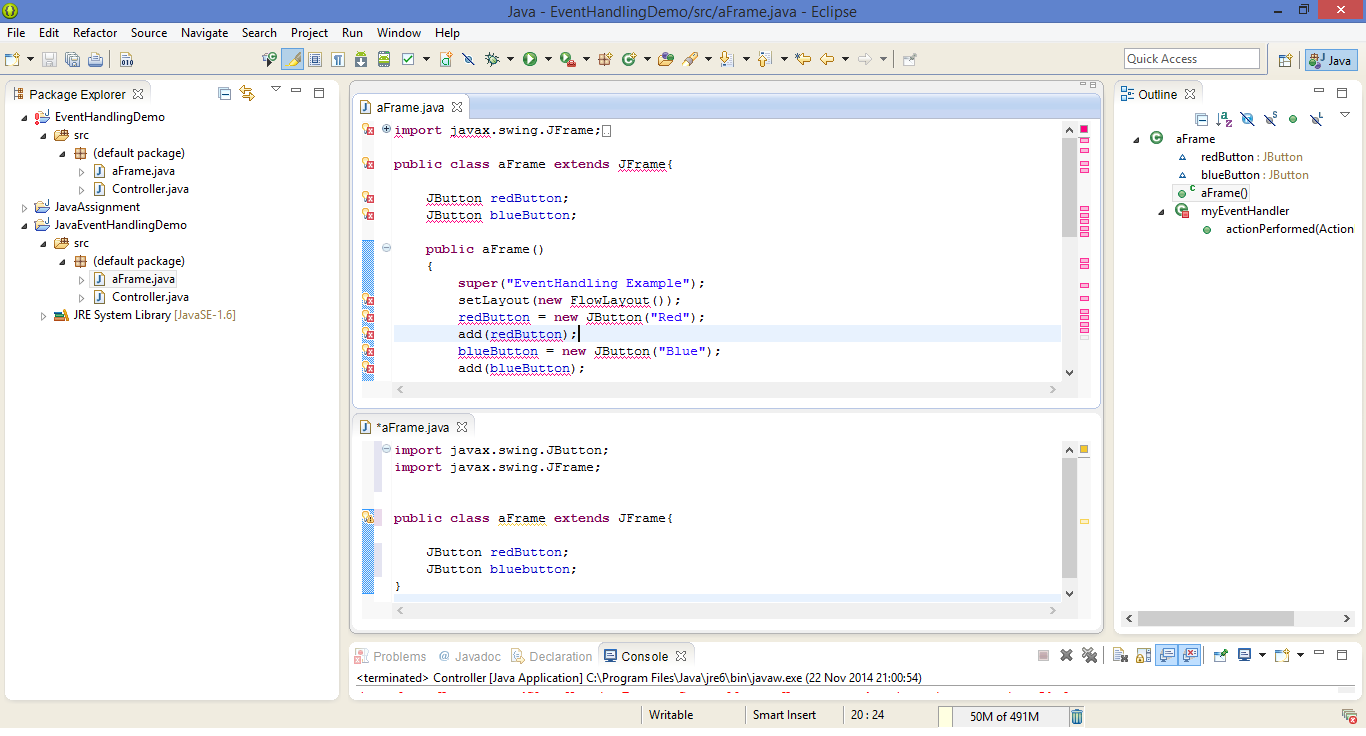The height and width of the screenshot is (736, 1366).
Task: Click the green Run button in toolbar
Action: tap(529, 59)
